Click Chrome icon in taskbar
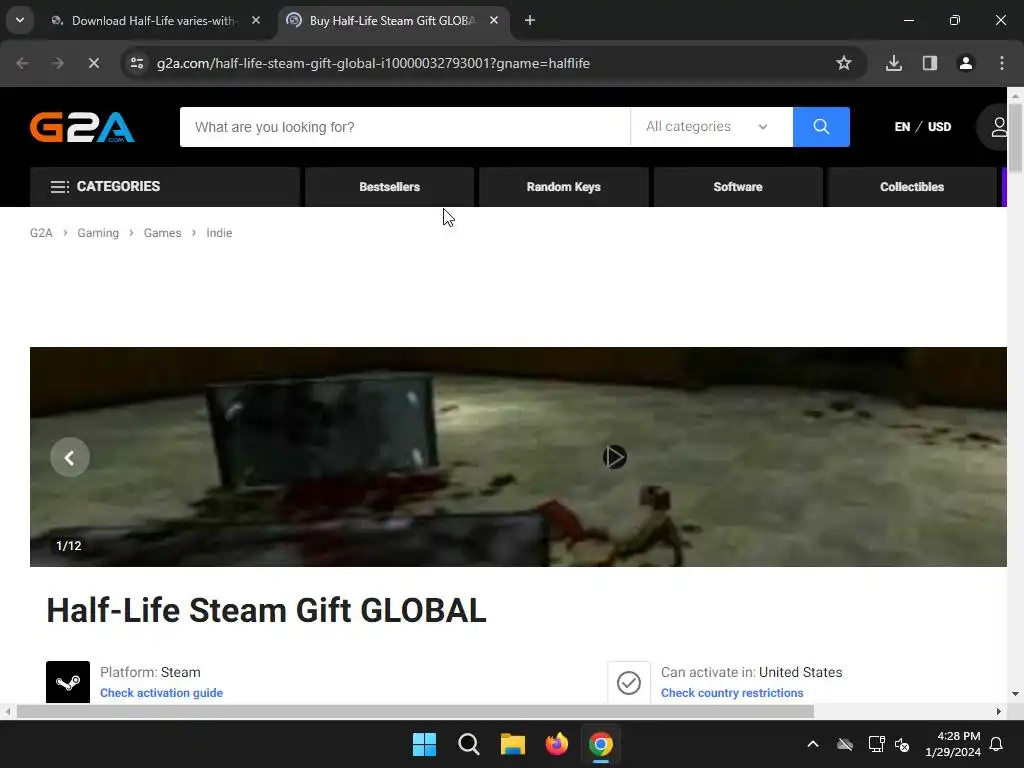Image resolution: width=1024 pixels, height=768 pixels. 601,744
